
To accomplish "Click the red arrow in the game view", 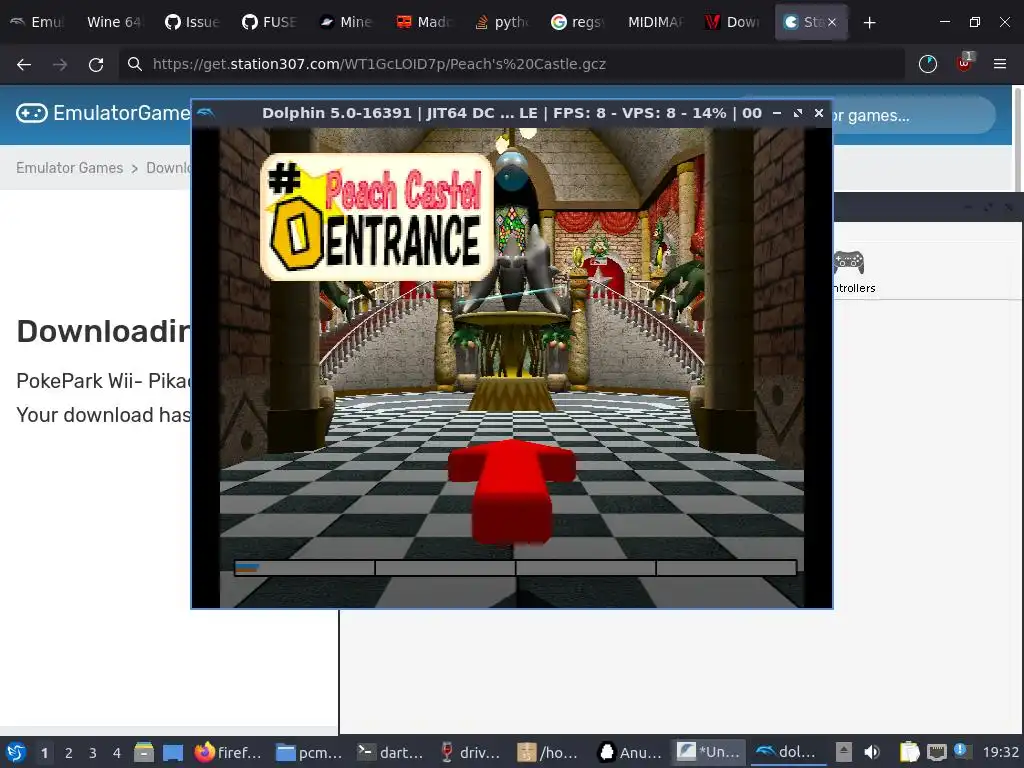I will coord(512,491).
